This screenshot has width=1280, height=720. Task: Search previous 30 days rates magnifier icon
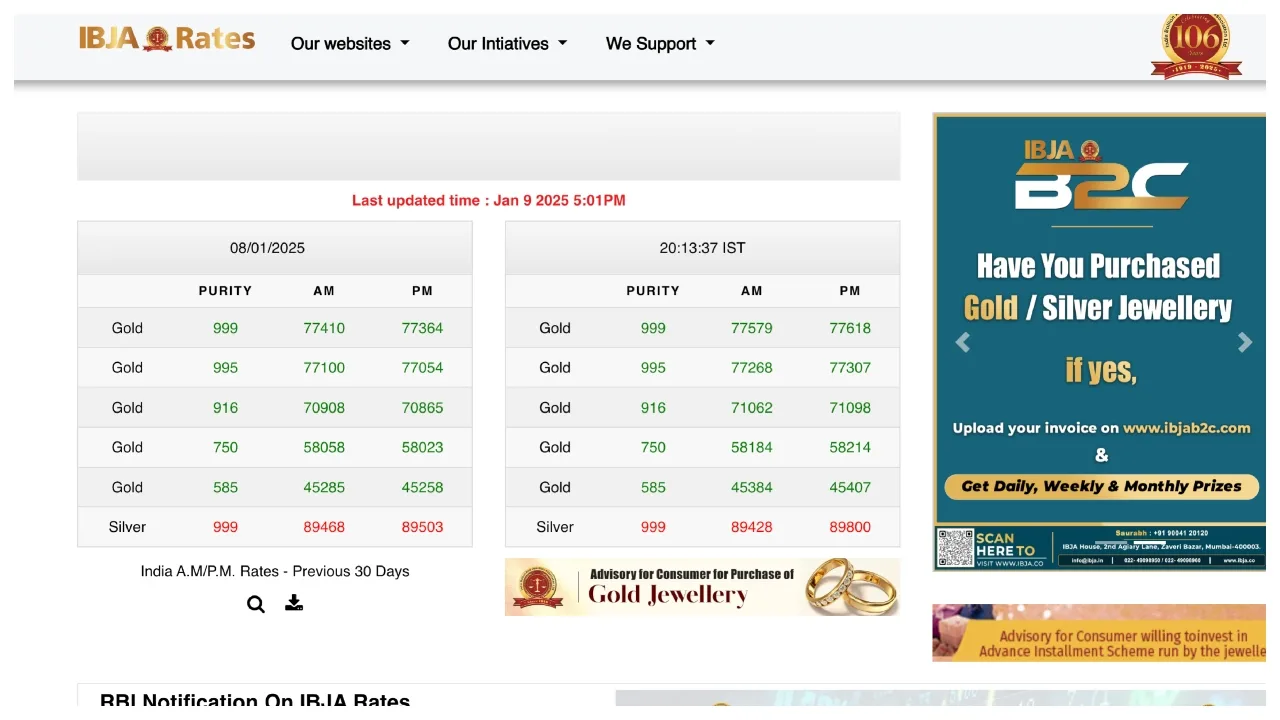pos(256,604)
